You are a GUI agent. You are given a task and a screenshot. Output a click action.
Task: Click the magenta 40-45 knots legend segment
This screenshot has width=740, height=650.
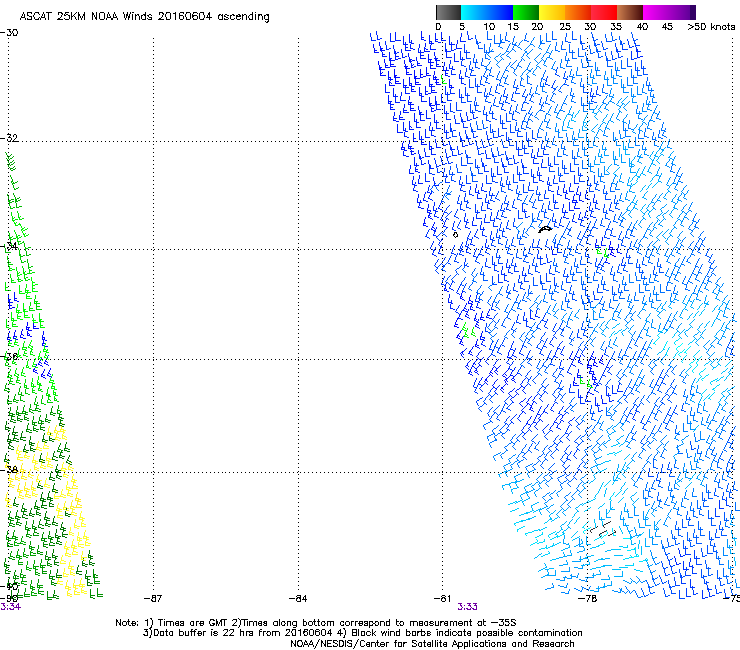(656, 12)
